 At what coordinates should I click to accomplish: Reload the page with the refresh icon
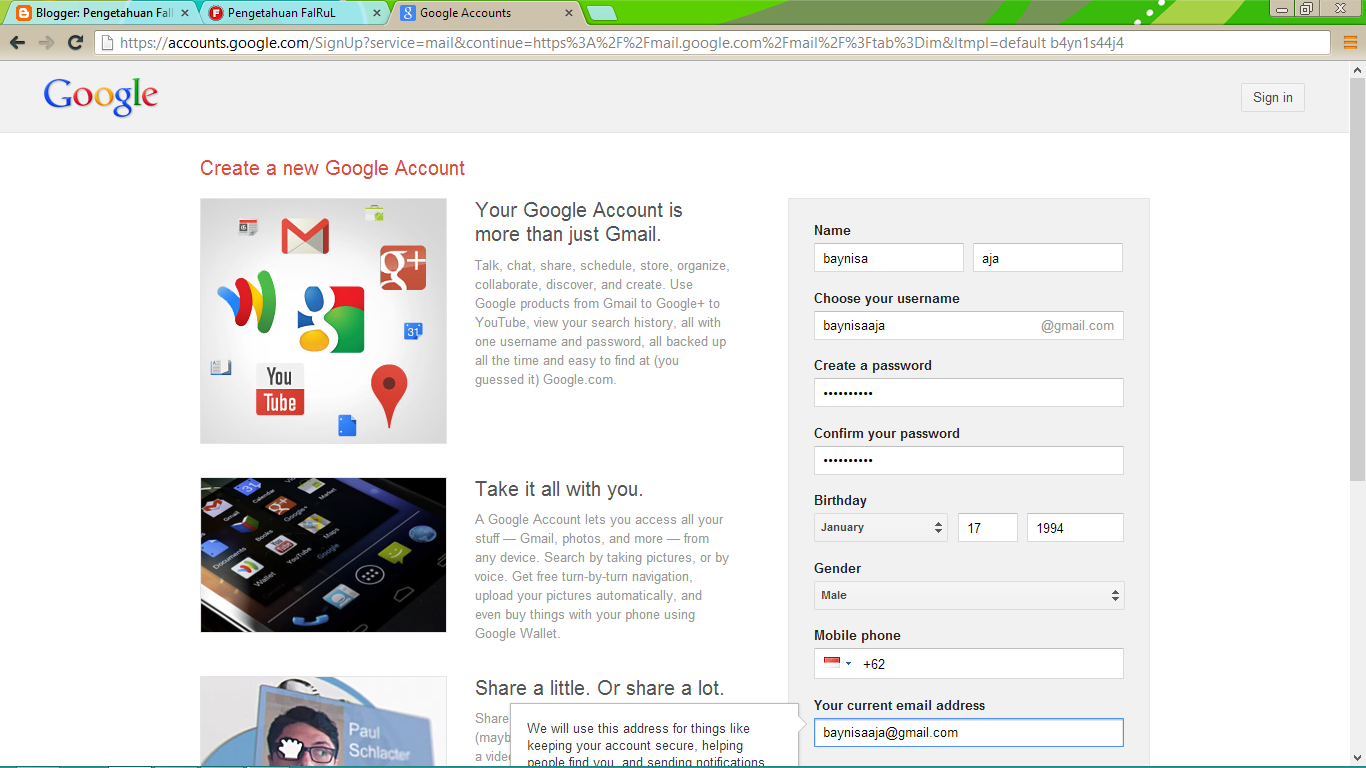[75, 43]
